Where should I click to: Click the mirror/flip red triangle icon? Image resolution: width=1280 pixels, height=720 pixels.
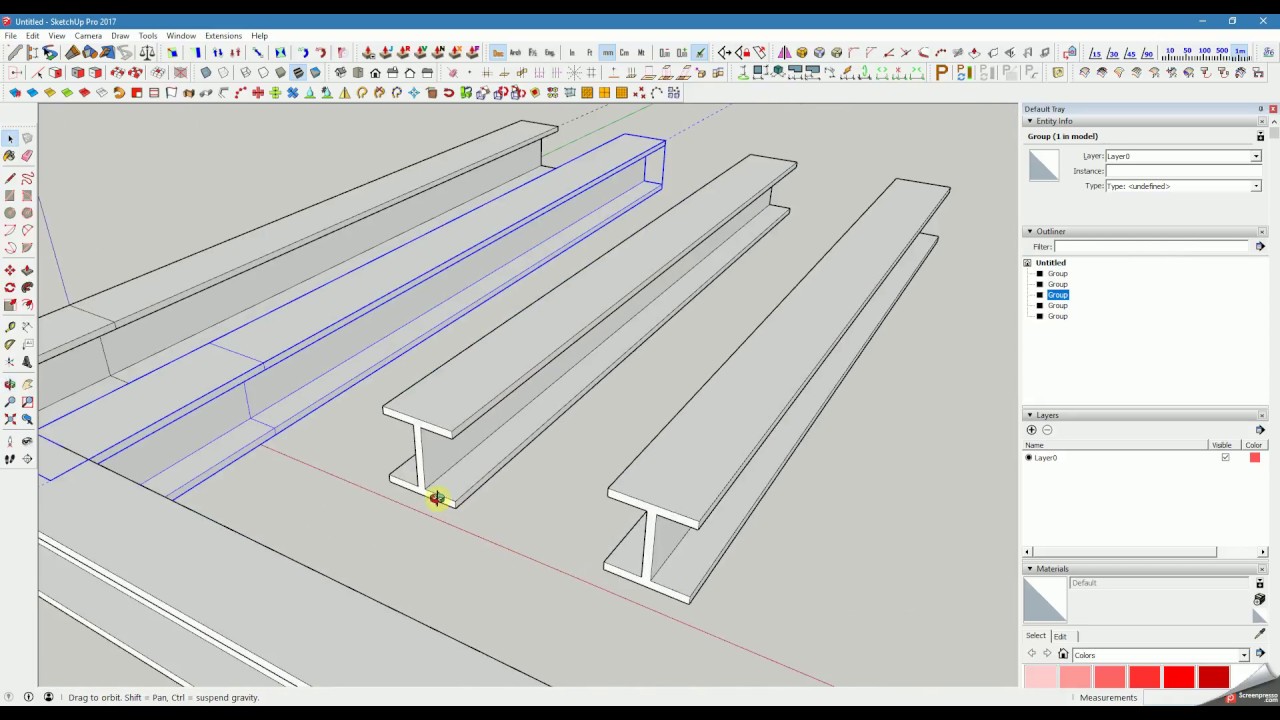(x=784, y=53)
